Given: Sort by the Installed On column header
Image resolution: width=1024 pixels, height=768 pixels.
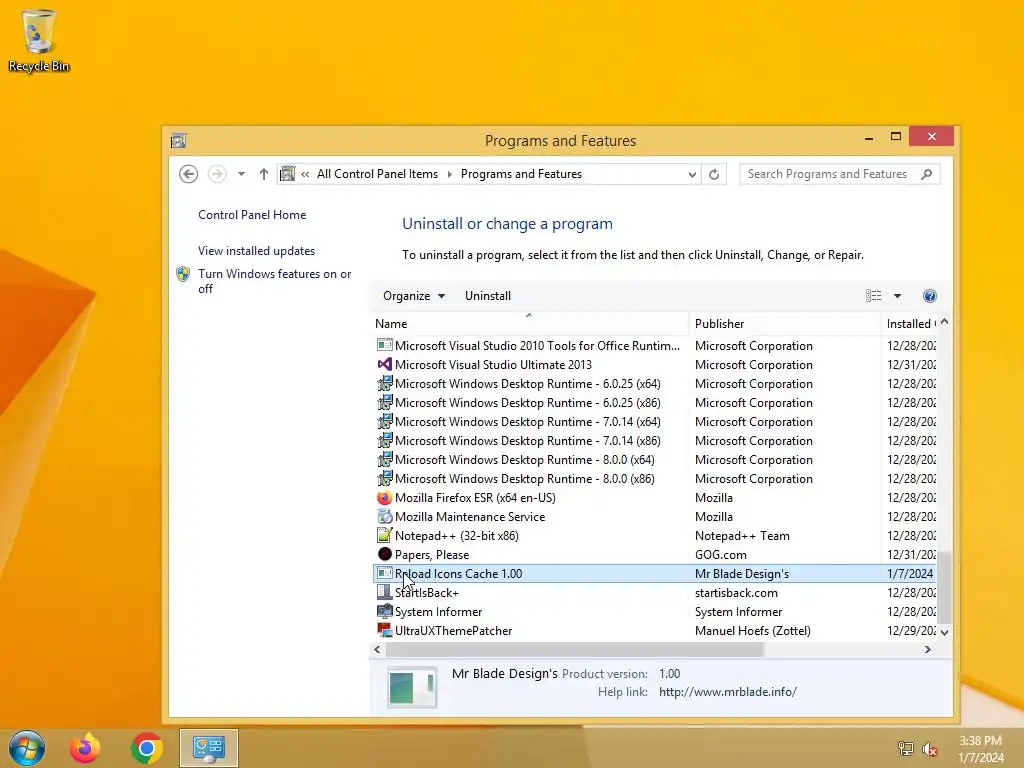Looking at the screenshot, I should pos(908,323).
